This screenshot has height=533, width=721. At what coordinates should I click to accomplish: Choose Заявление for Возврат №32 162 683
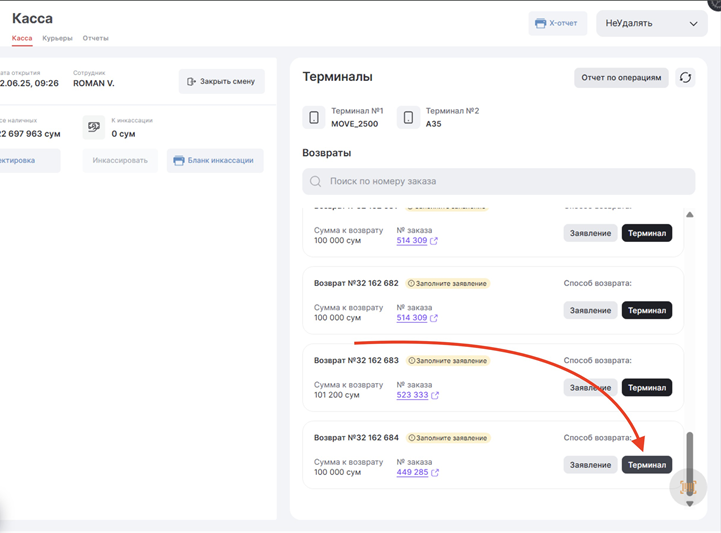tap(590, 388)
